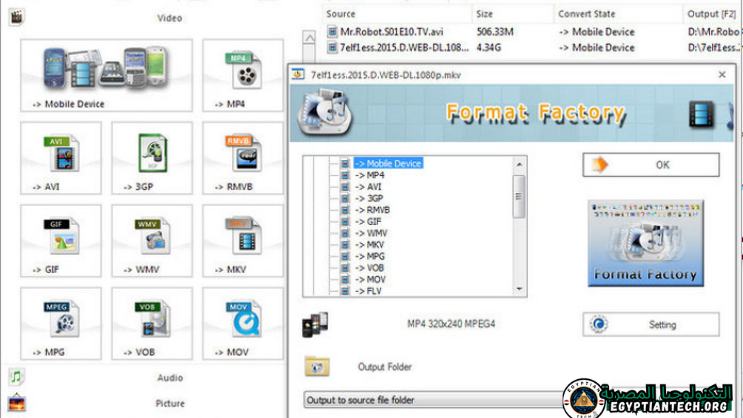Open the Picture category tab
Viewport: 743px width, 418px height.
170,403
